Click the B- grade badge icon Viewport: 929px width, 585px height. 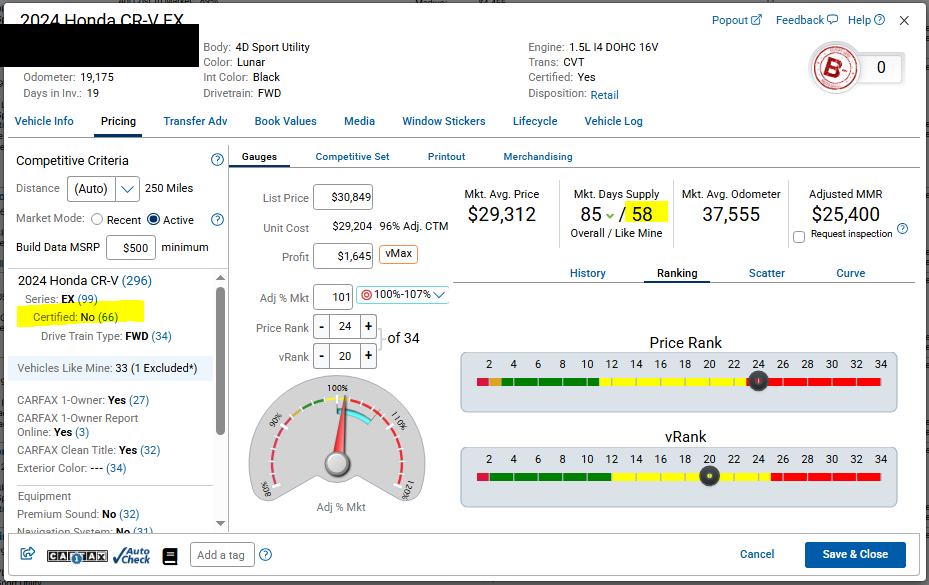[x=835, y=69]
